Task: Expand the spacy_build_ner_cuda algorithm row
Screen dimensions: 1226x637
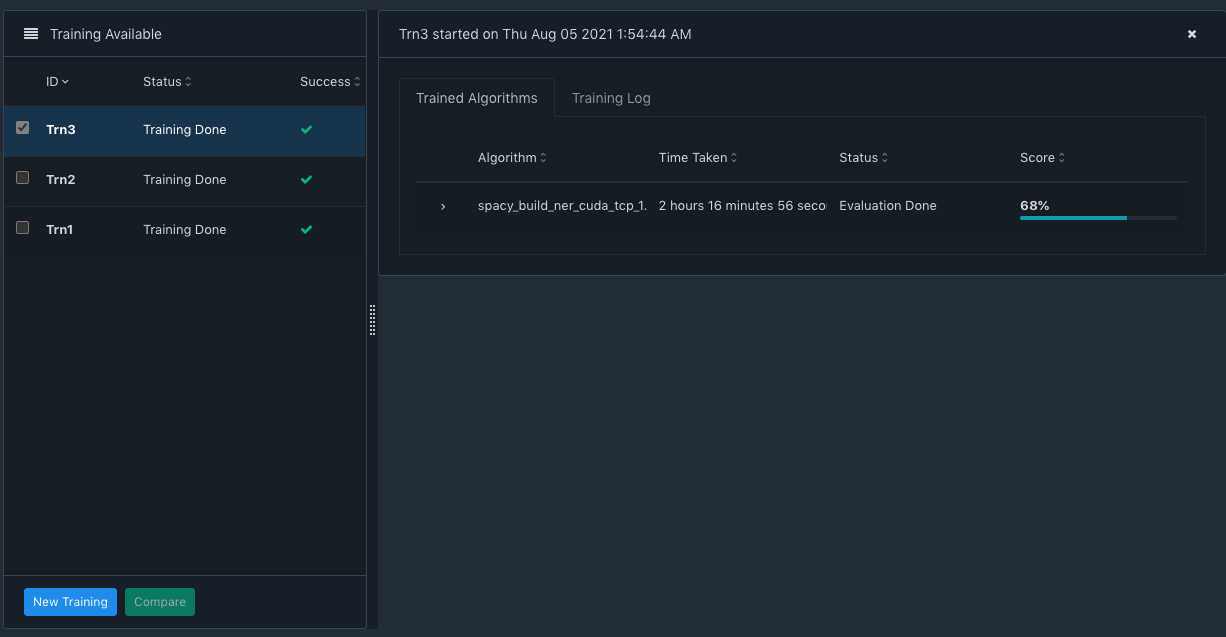Action: tap(443, 206)
